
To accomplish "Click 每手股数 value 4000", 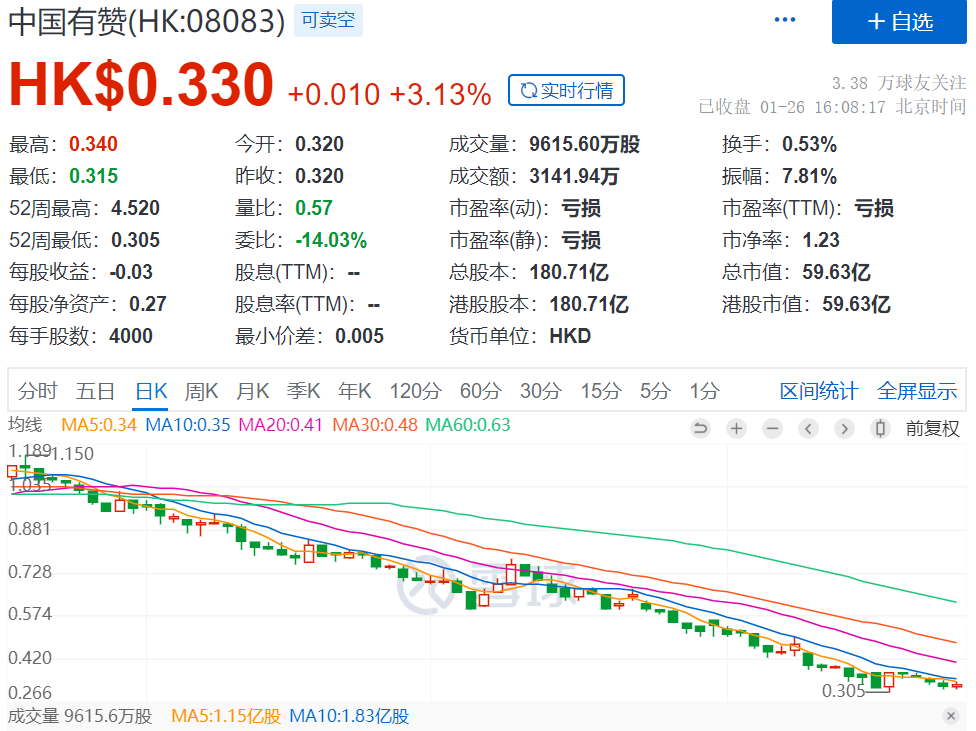I will click(131, 336).
